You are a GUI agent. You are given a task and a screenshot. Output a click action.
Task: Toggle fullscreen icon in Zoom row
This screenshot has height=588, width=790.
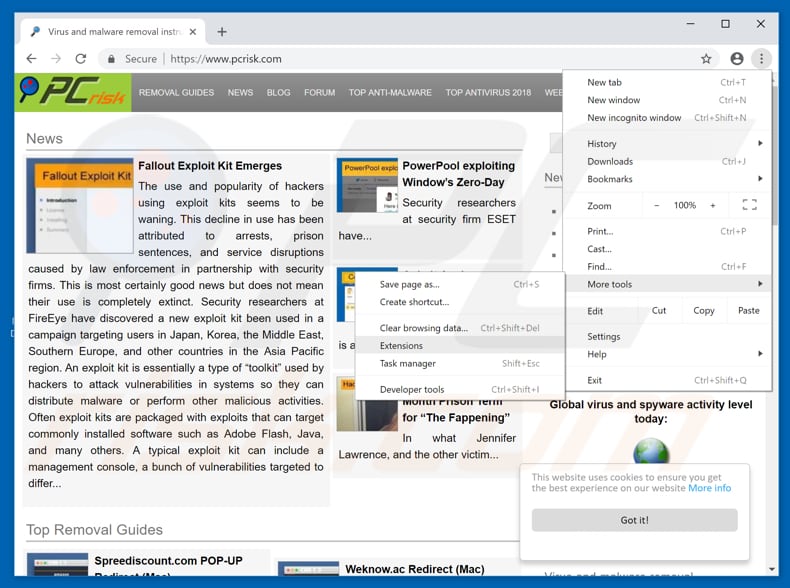click(749, 205)
